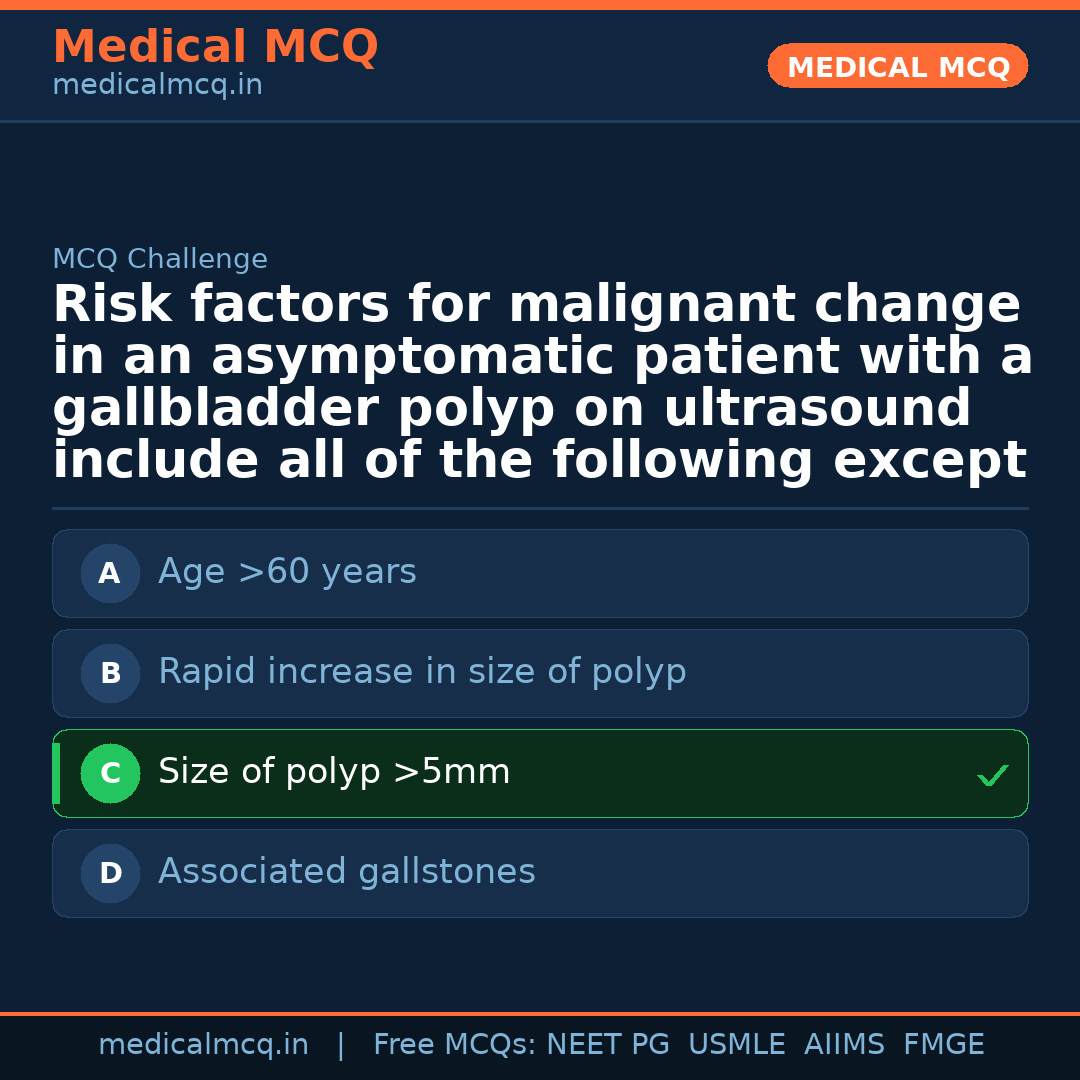Click the divider line below the question
The height and width of the screenshot is (1080, 1080).
pos(540,508)
